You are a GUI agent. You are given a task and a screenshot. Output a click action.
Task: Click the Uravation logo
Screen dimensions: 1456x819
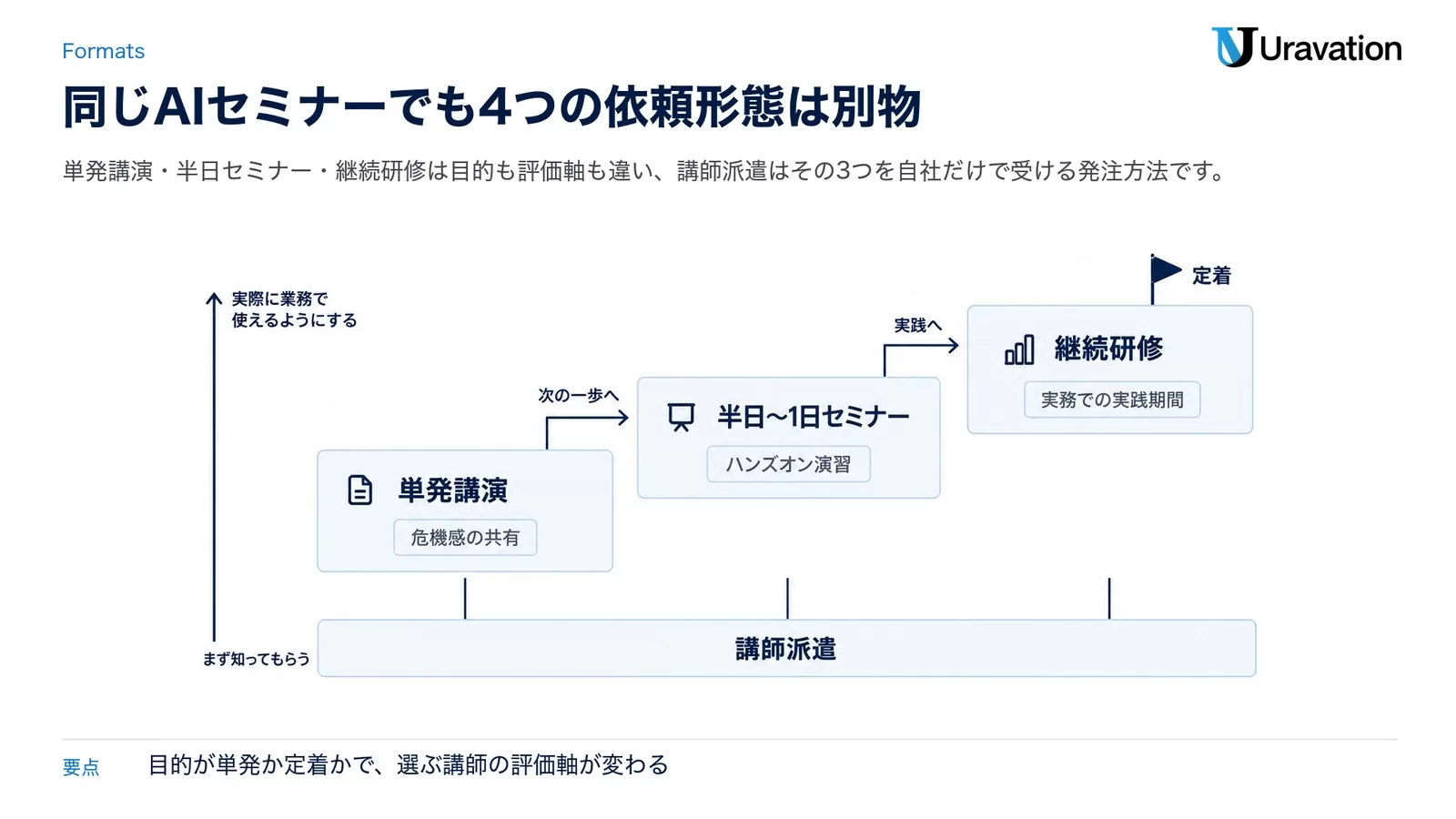[x=1307, y=47]
